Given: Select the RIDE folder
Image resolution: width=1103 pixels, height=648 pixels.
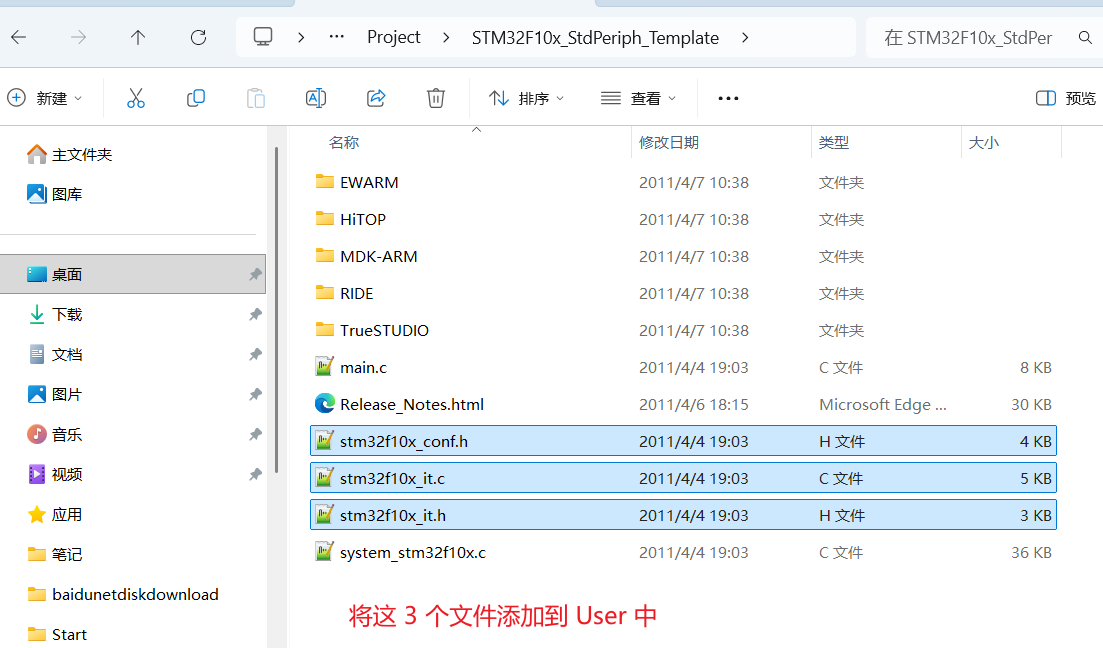Looking at the screenshot, I should point(683,293).
